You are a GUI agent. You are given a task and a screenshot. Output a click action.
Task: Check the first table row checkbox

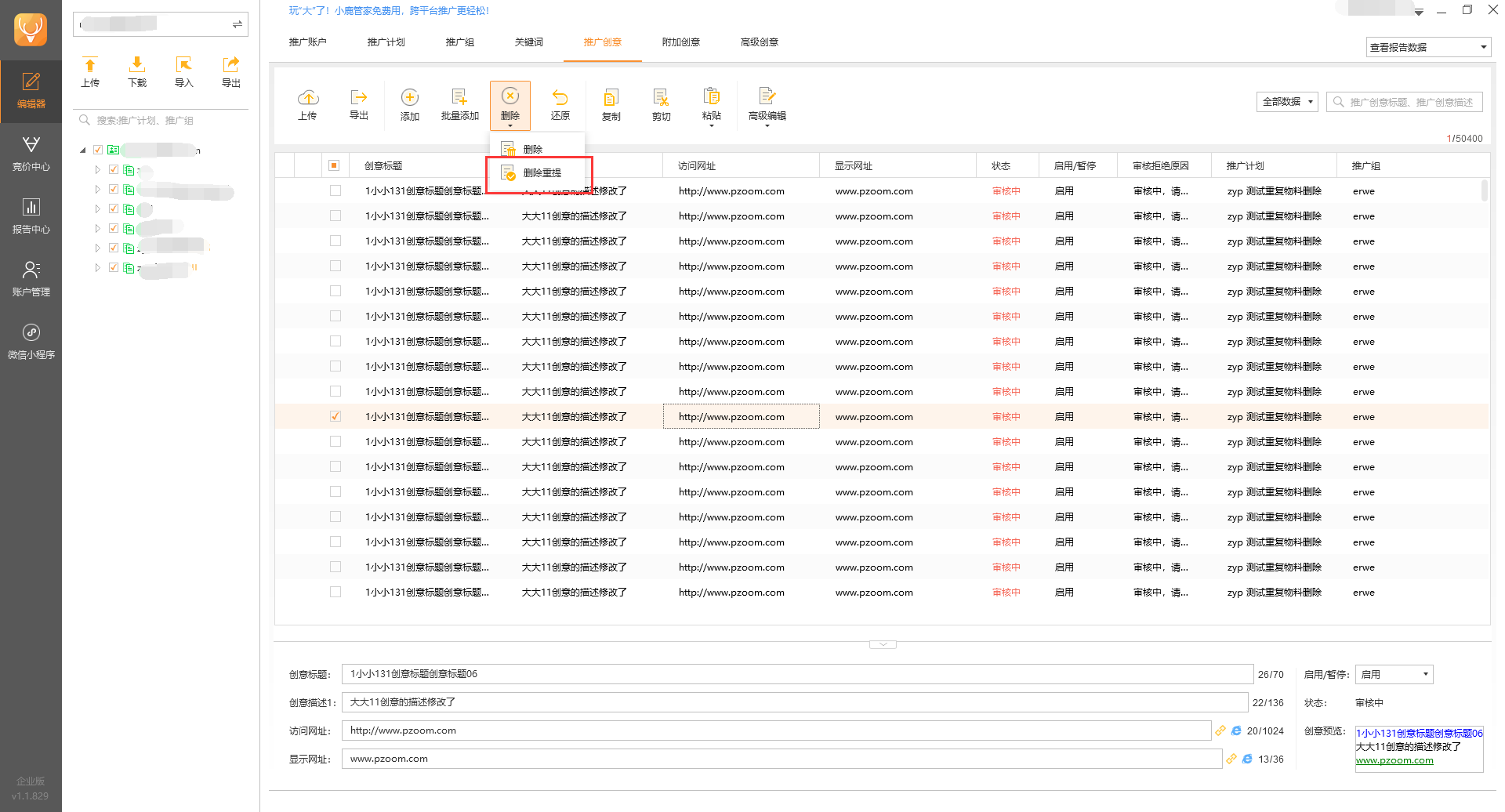[335, 190]
